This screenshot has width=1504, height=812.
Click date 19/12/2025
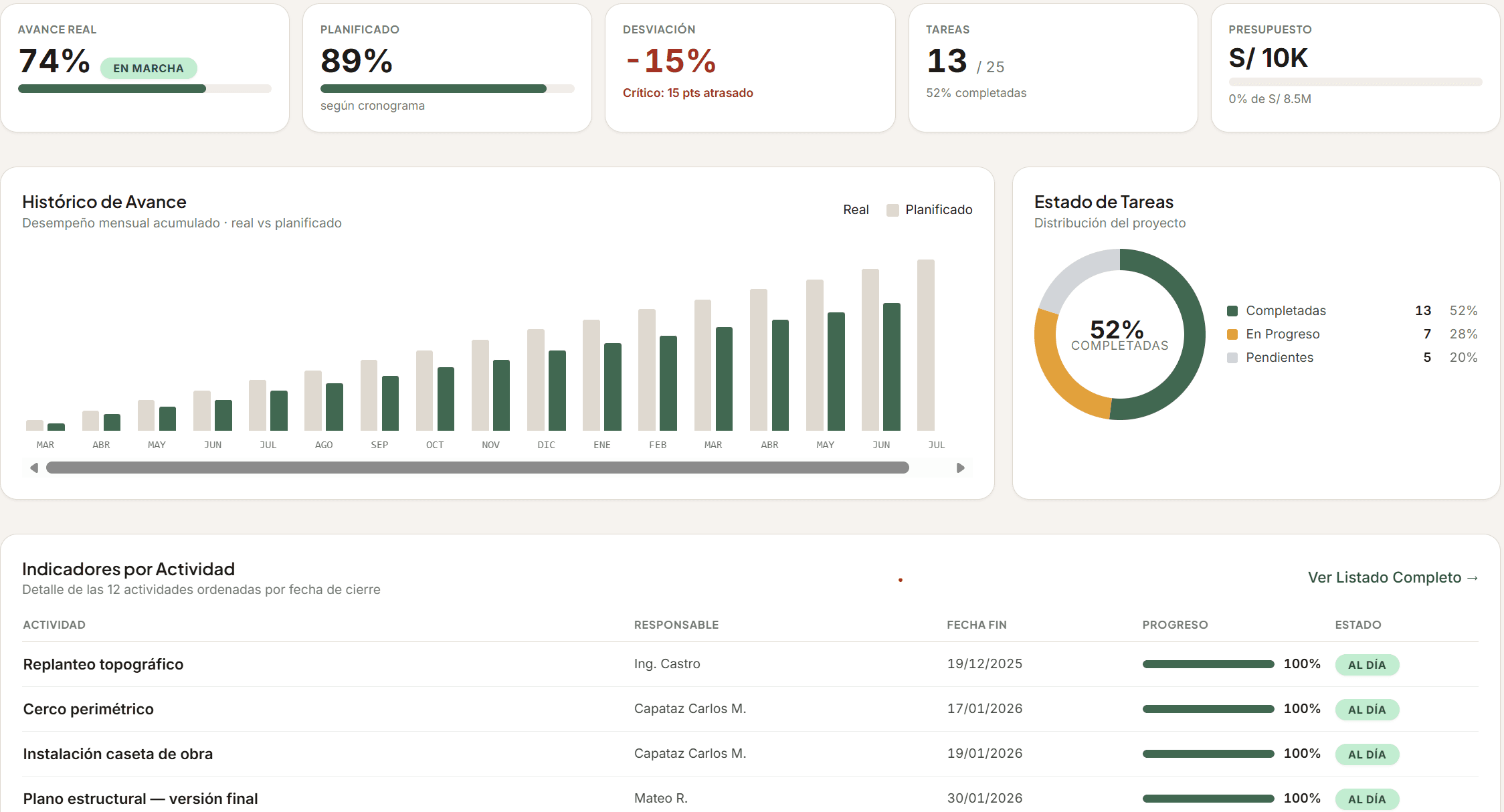985,664
